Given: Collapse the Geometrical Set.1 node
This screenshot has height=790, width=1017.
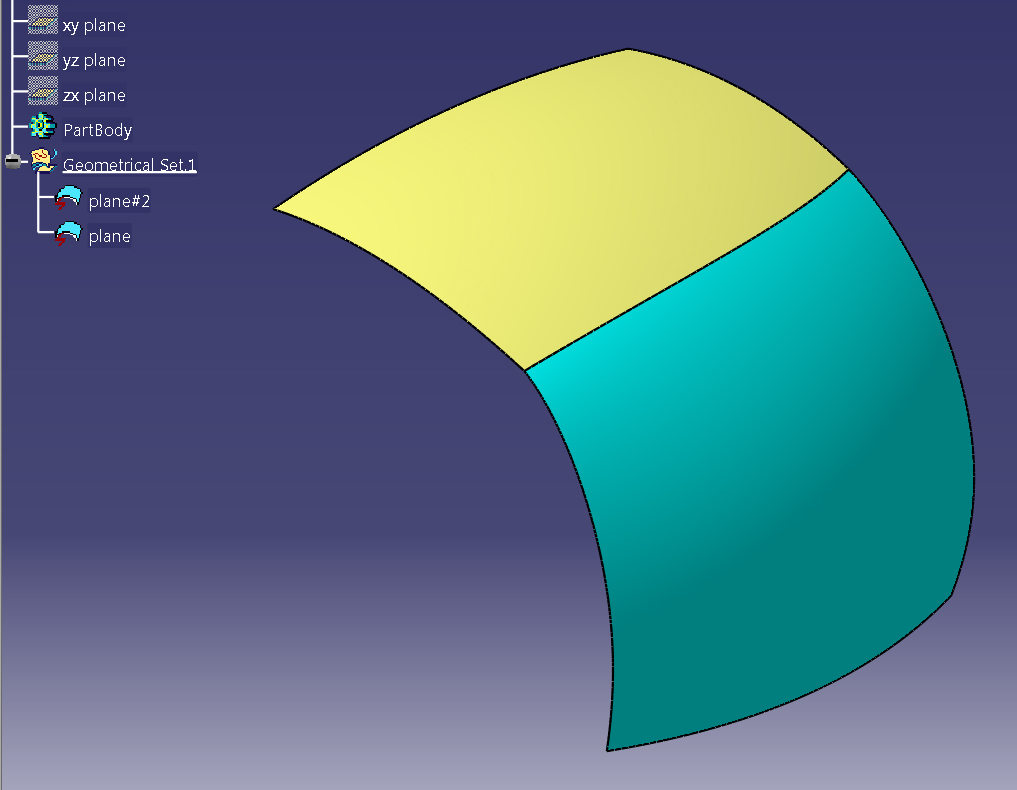Looking at the screenshot, I should [12, 161].
